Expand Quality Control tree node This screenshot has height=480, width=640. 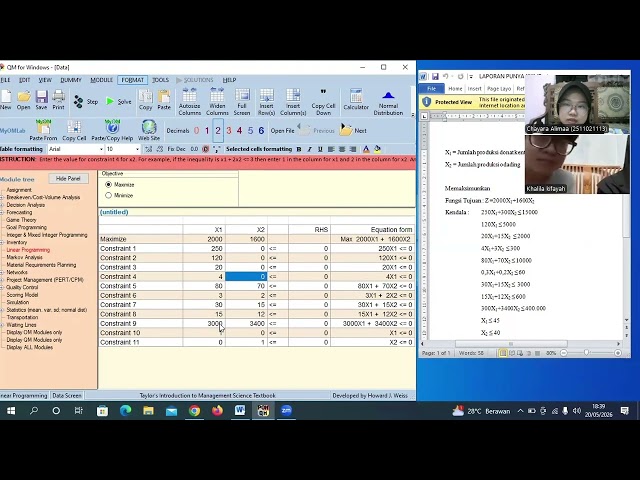pos(2,287)
